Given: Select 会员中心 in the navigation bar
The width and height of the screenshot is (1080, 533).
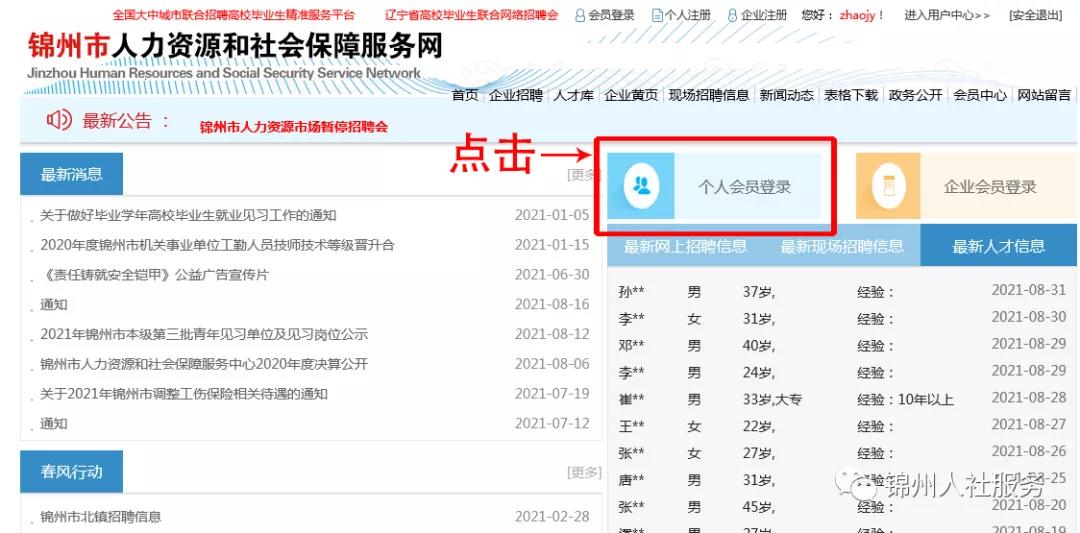Looking at the screenshot, I should tap(980, 96).
